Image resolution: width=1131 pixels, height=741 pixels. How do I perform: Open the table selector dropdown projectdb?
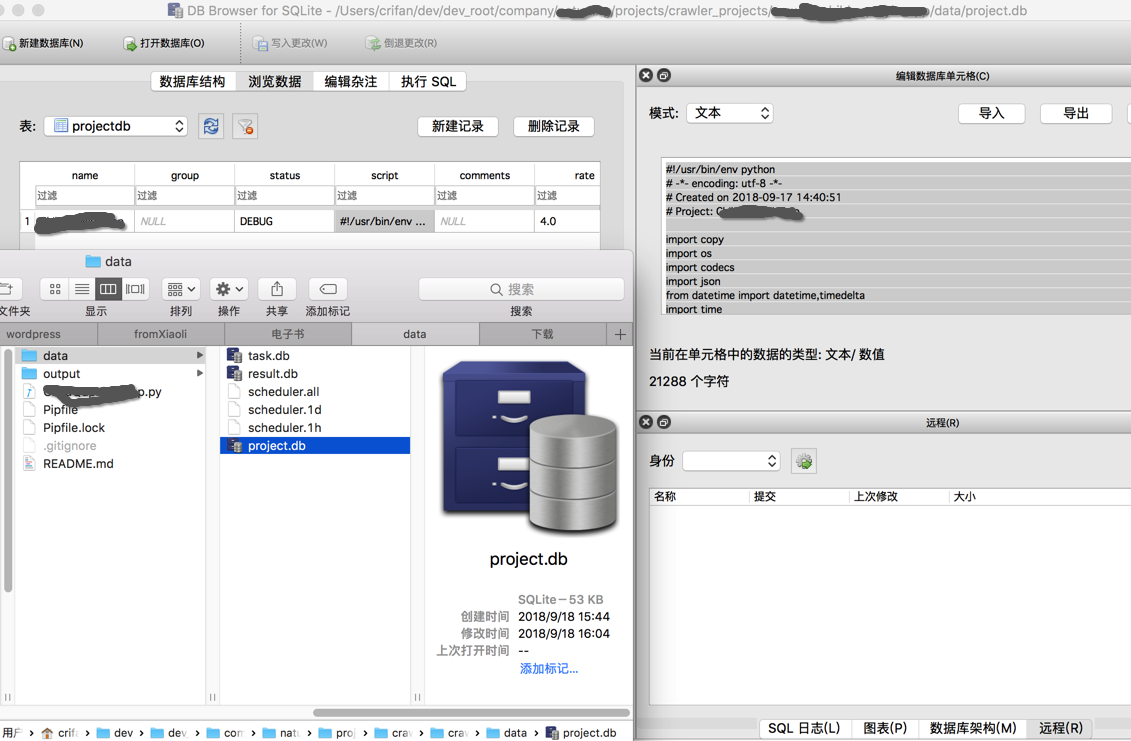tap(115, 126)
